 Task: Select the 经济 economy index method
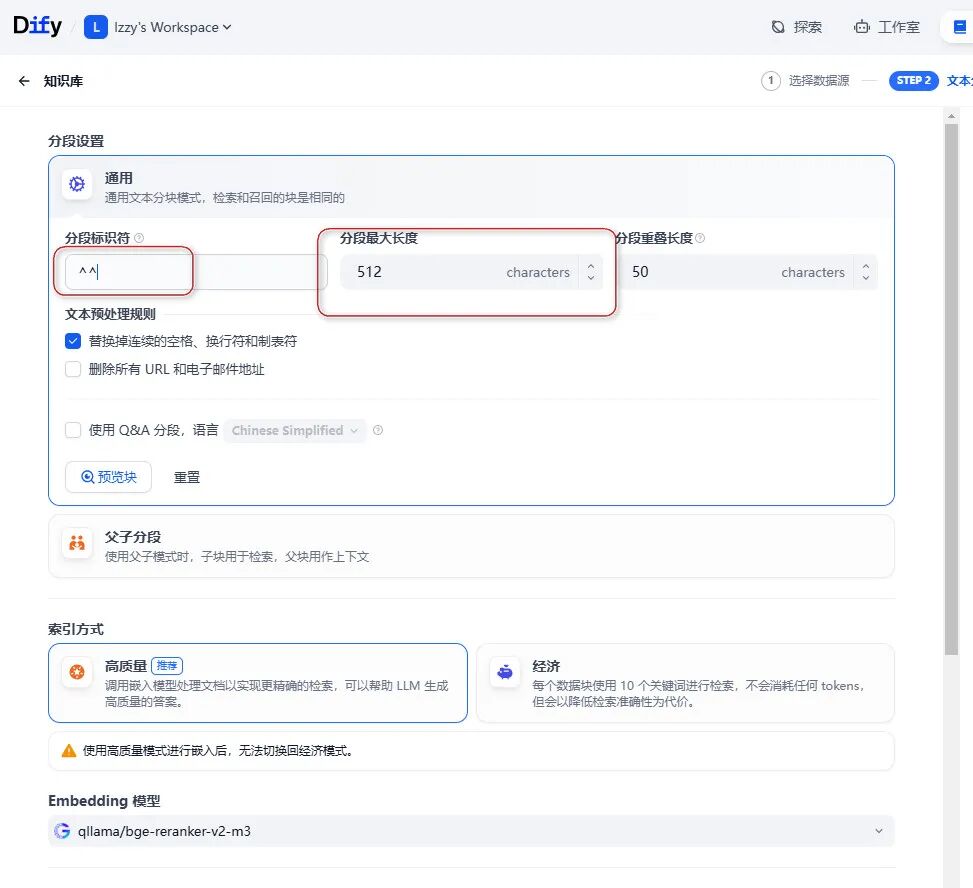[685, 683]
